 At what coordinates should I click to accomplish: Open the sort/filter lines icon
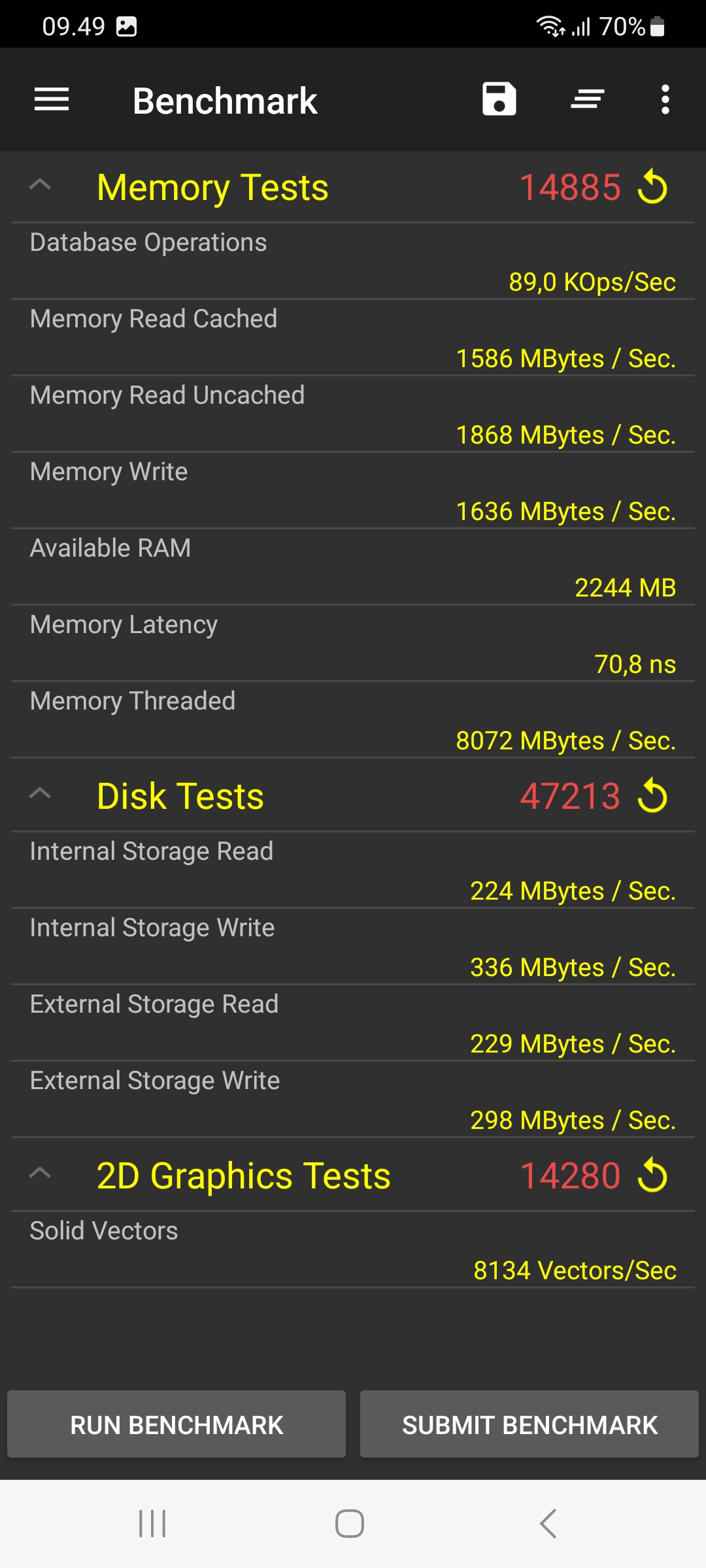[587, 99]
